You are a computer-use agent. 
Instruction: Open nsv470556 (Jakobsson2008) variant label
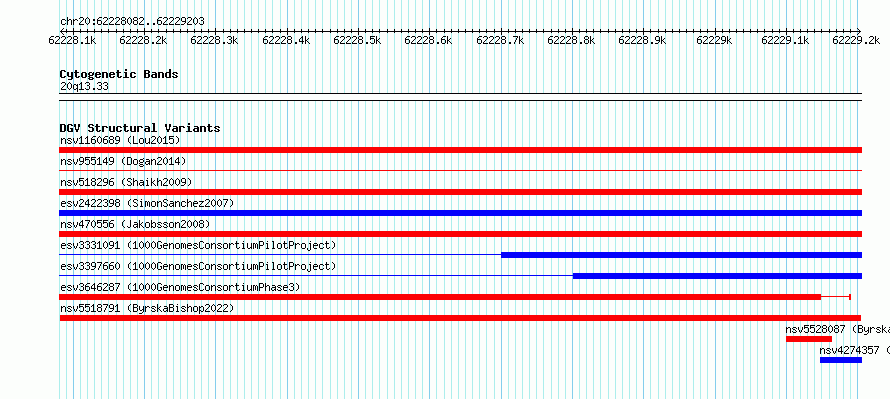[x=135, y=224]
